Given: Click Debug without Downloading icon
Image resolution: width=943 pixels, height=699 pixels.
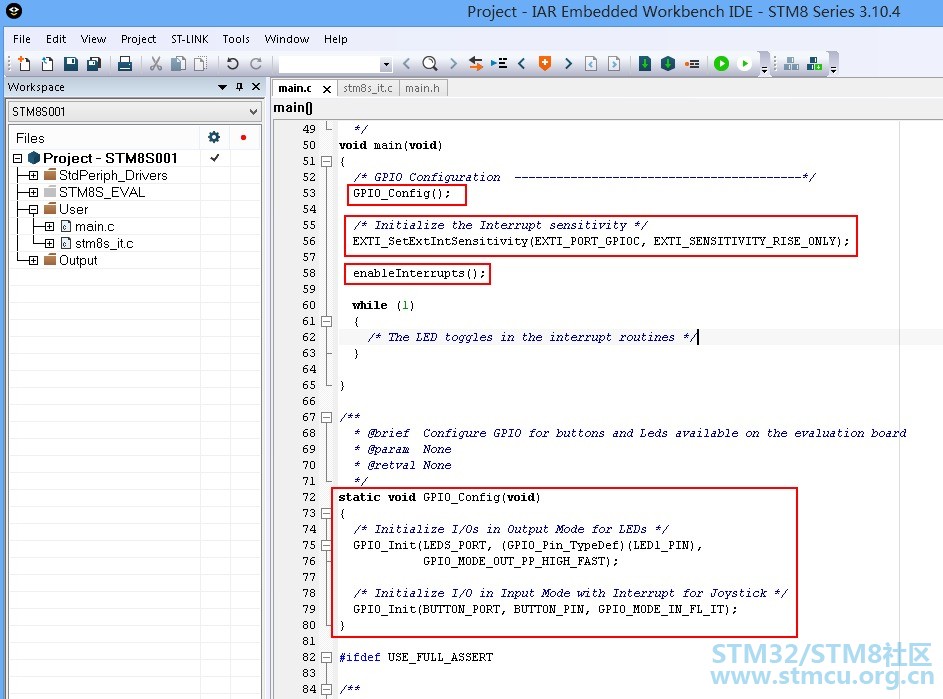Looking at the screenshot, I should tap(745, 63).
